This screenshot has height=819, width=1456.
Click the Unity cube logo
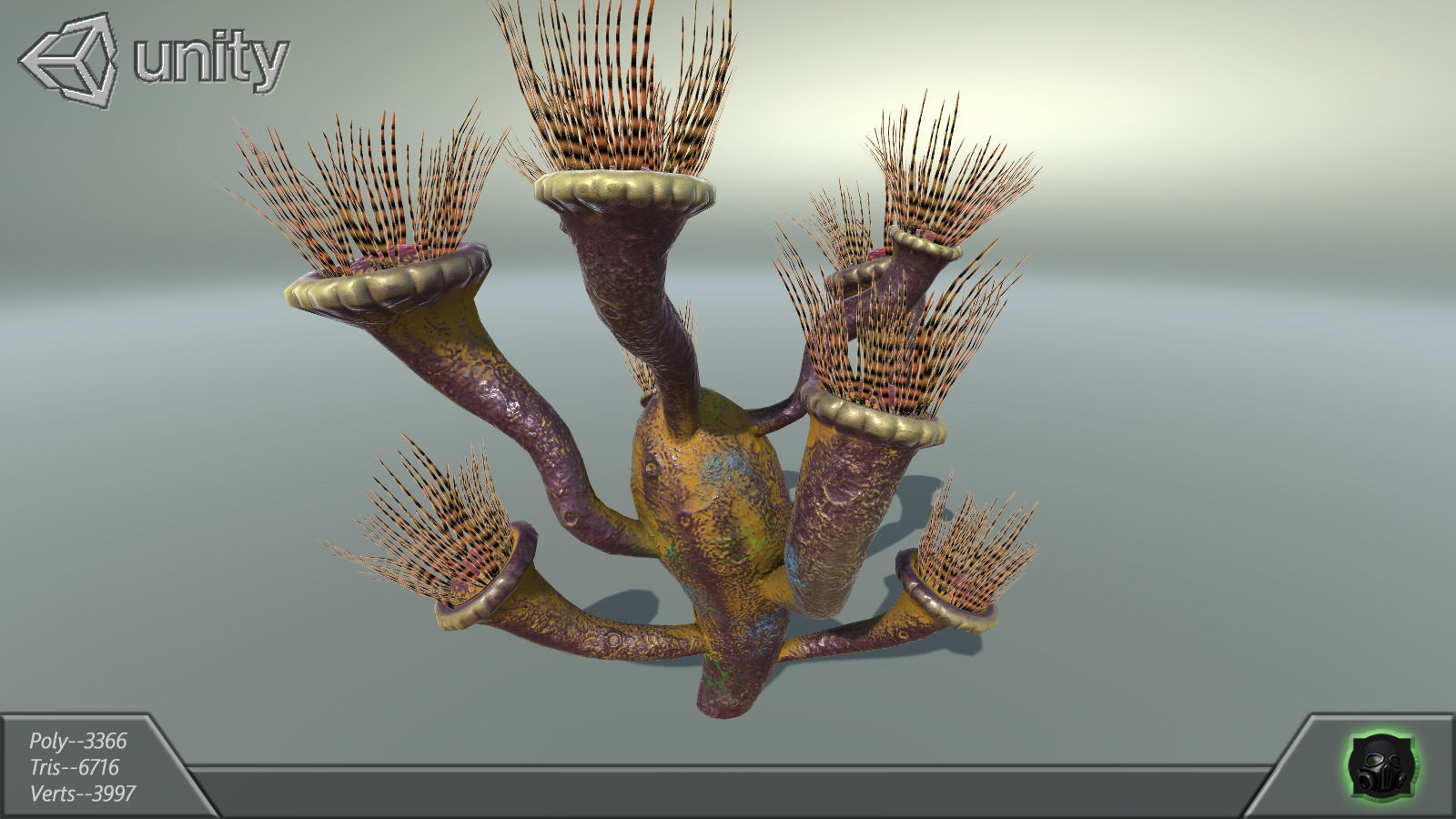click(69, 60)
